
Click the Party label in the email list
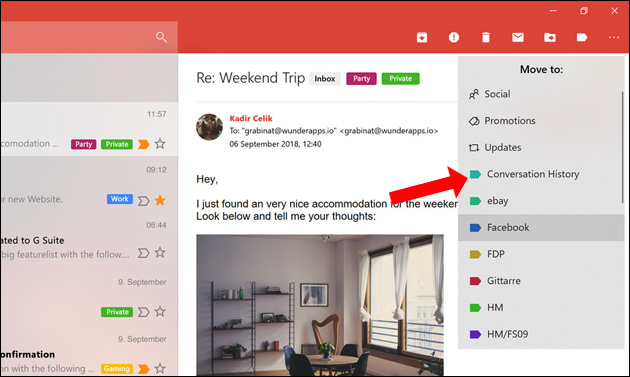click(84, 144)
